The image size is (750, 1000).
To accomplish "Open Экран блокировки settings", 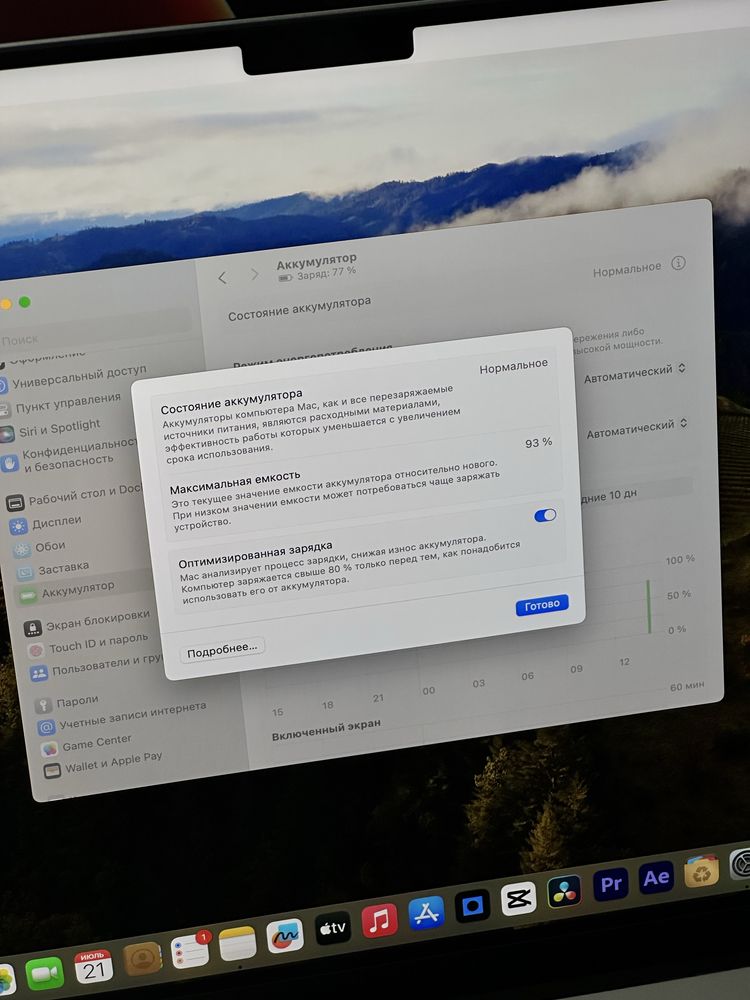I will pyautogui.click(x=87, y=621).
